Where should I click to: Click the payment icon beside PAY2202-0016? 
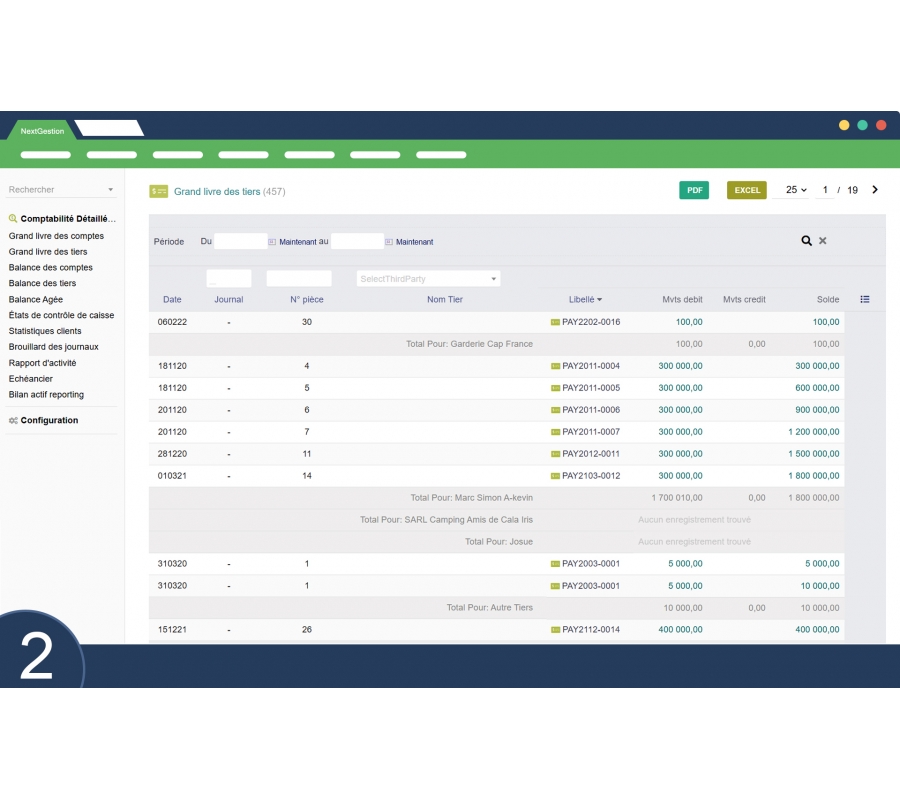pyautogui.click(x=555, y=322)
